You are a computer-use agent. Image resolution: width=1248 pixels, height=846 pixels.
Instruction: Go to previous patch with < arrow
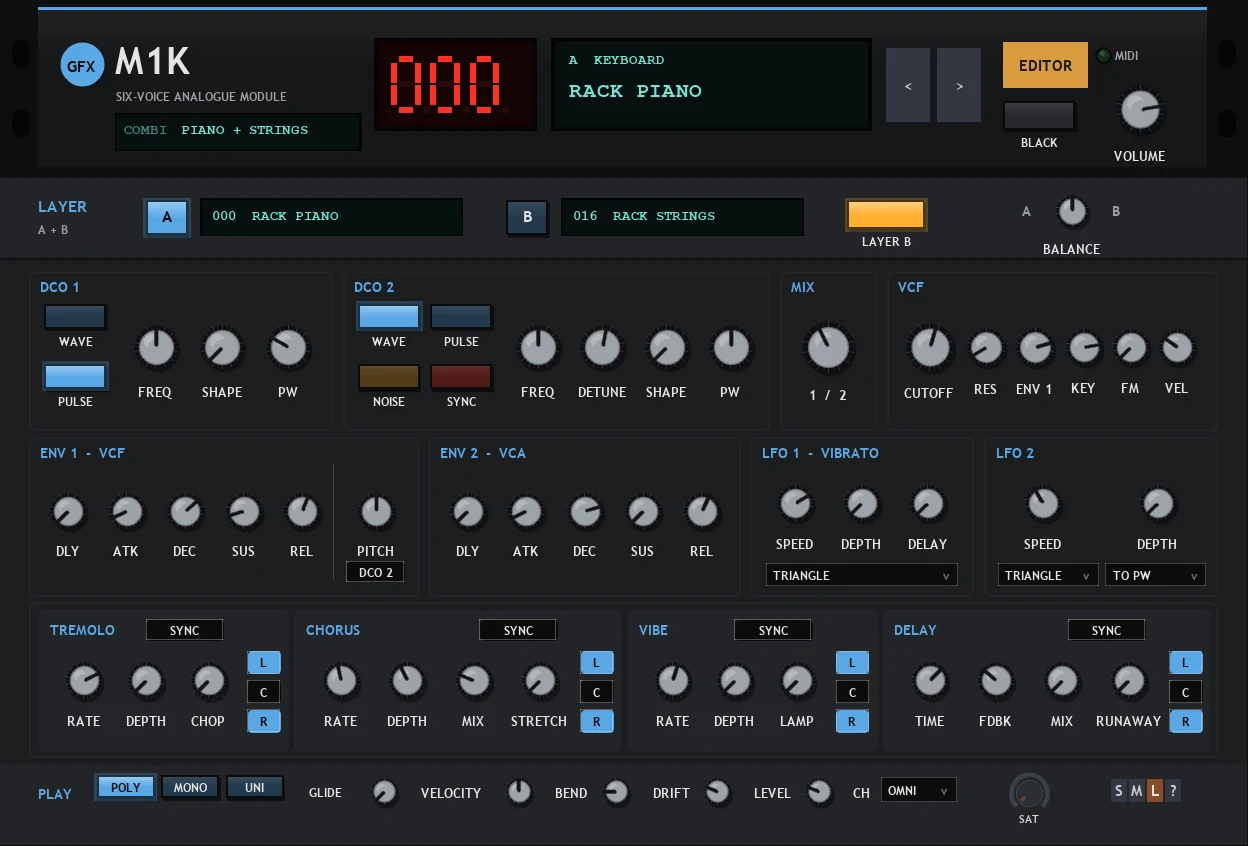[x=908, y=86]
